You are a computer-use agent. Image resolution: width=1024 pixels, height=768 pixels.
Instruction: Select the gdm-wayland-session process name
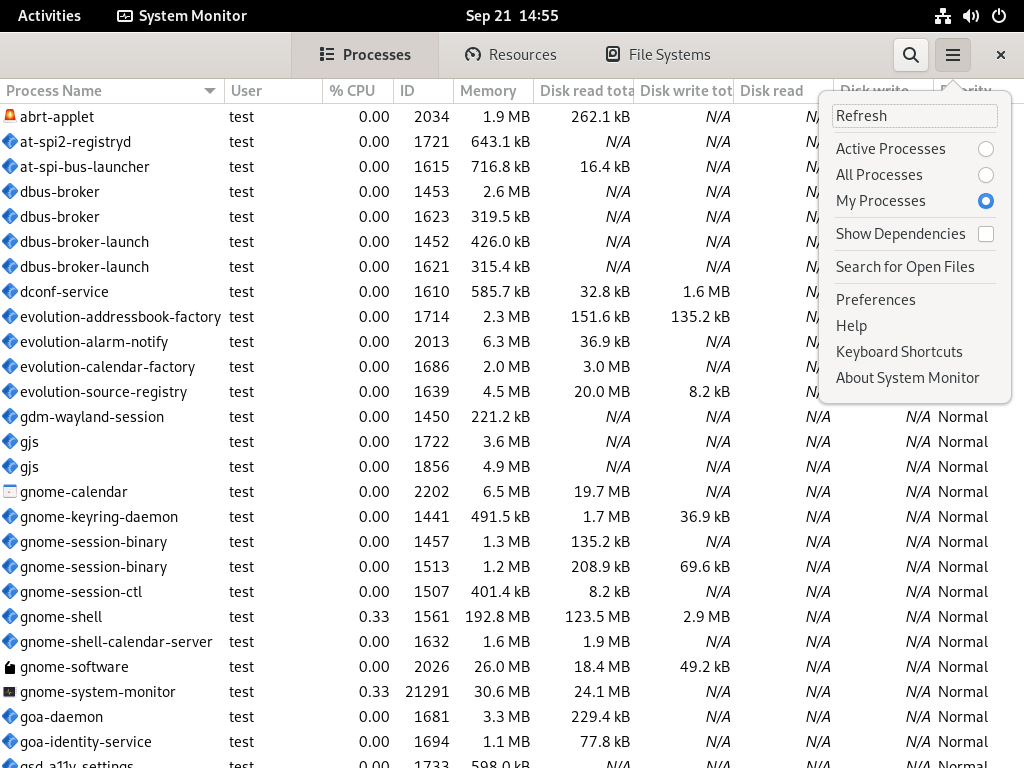pos(91,417)
